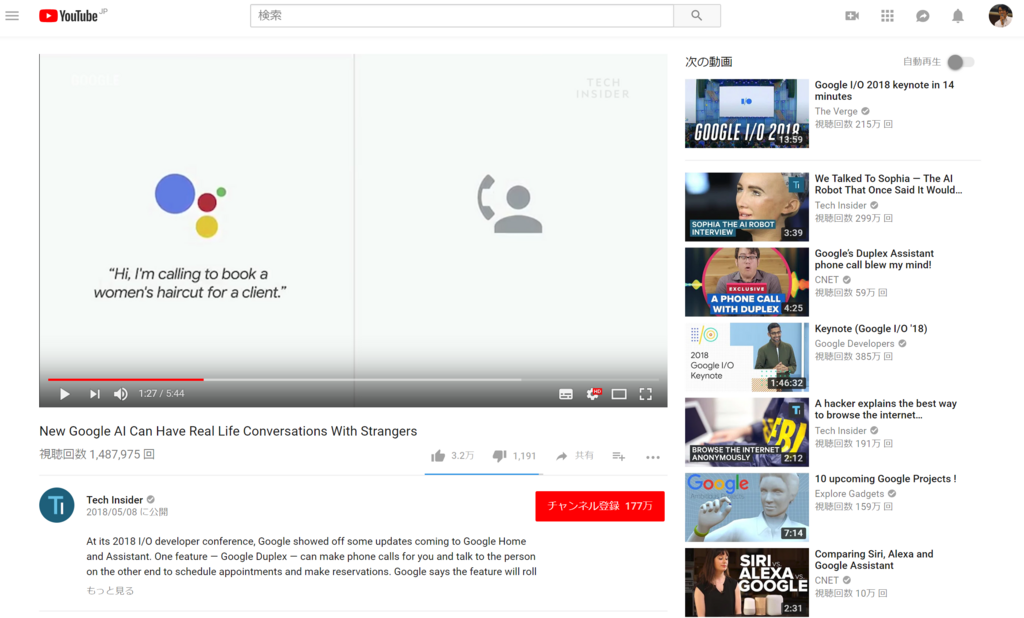Open 'Comparing Siri, Alexa and Google Assistant' title
Image resolution: width=1024 pixels, height=618 pixels.
[x=874, y=560]
